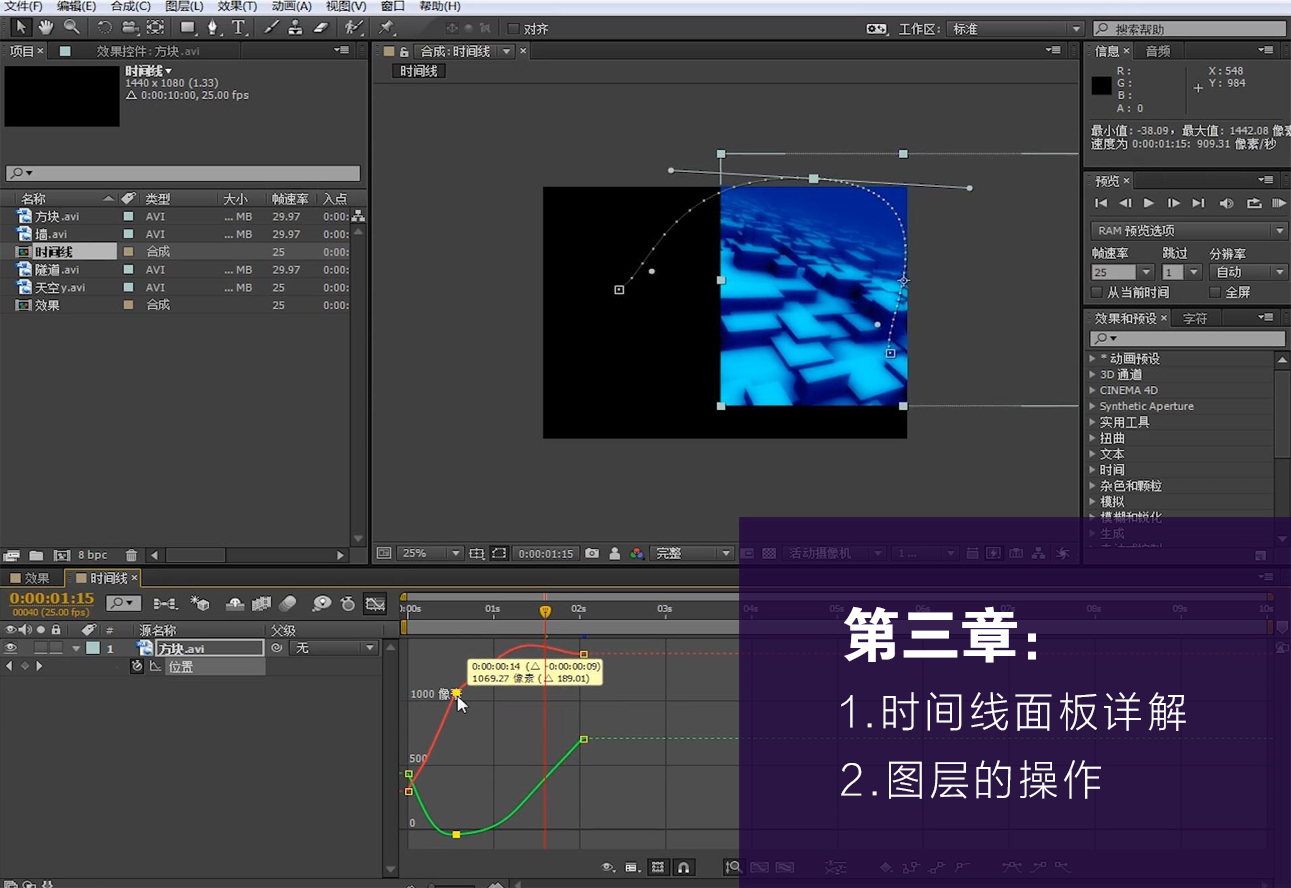Toggle the 从当前时间 checkbox
This screenshot has height=888, width=1291.
pos(1097,293)
